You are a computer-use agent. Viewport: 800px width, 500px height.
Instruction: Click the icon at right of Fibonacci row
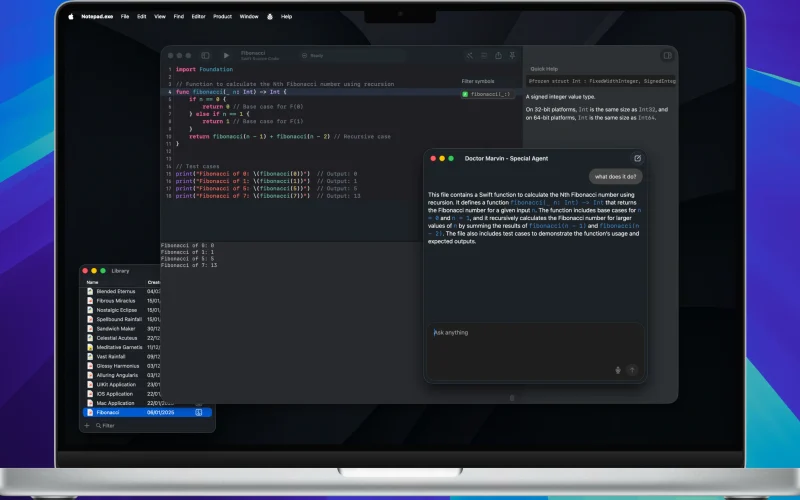click(199, 412)
